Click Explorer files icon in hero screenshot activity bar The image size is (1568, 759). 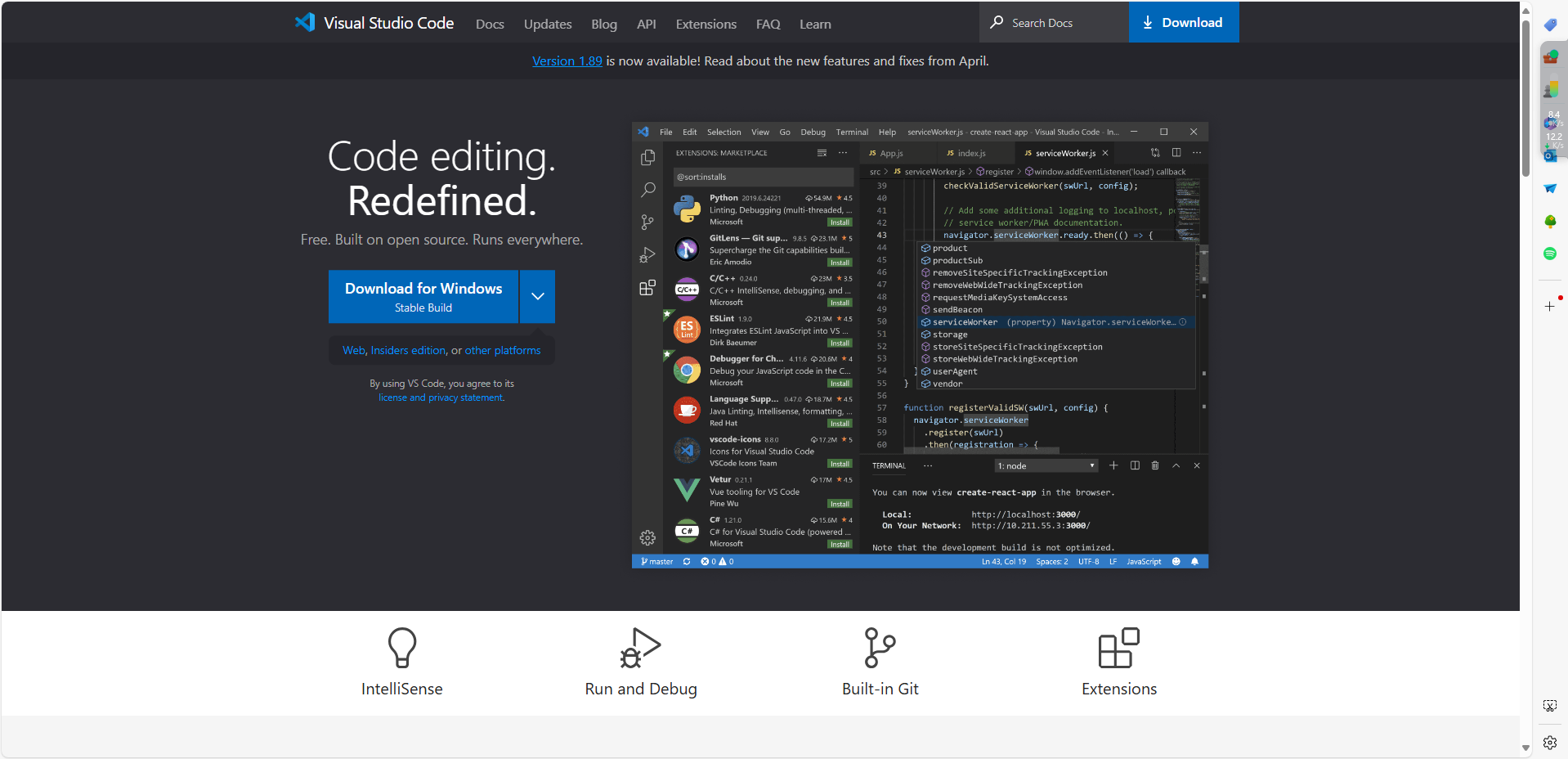pos(647,157)
